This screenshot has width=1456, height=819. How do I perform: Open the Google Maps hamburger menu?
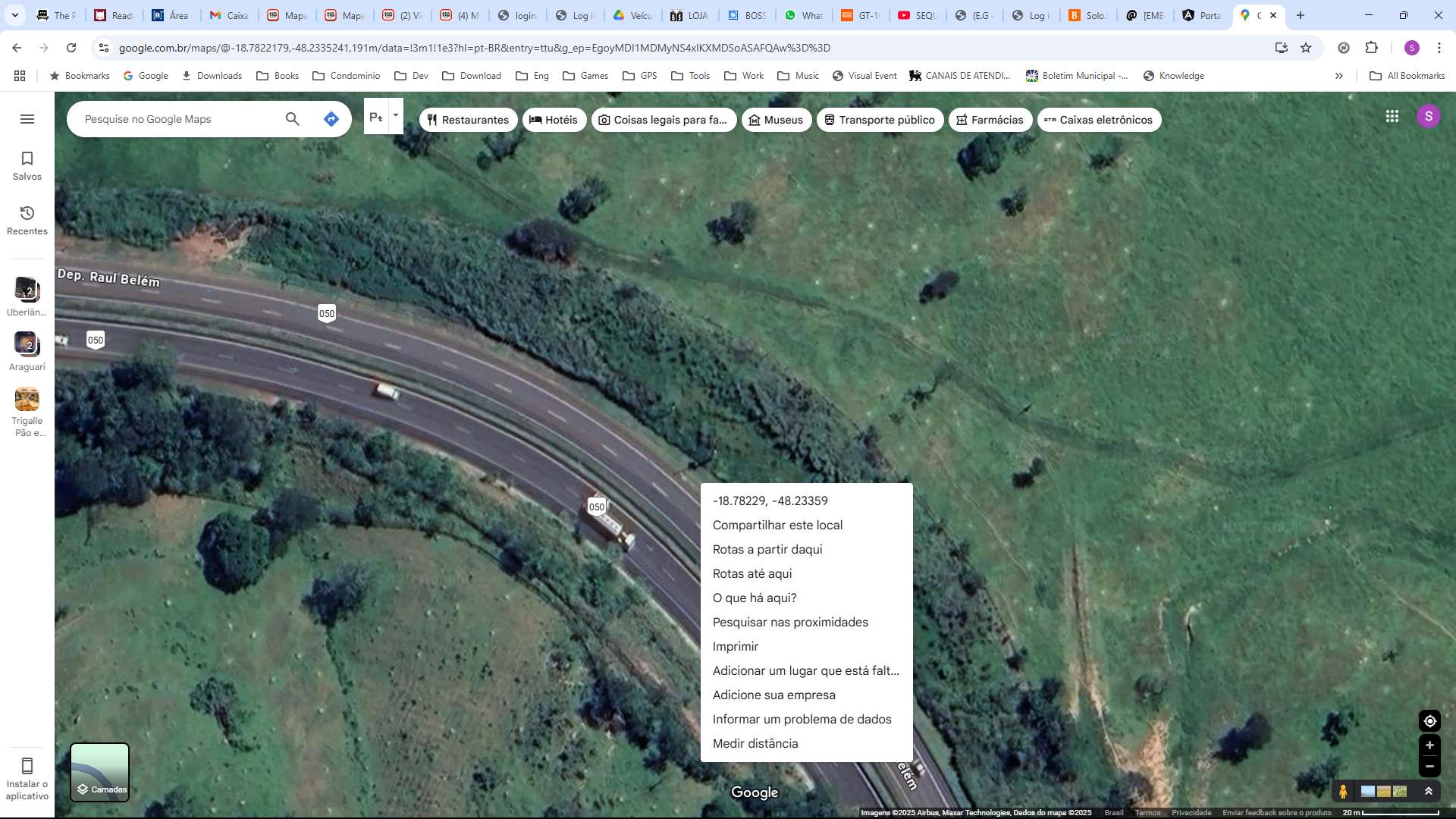click(27, 119)
